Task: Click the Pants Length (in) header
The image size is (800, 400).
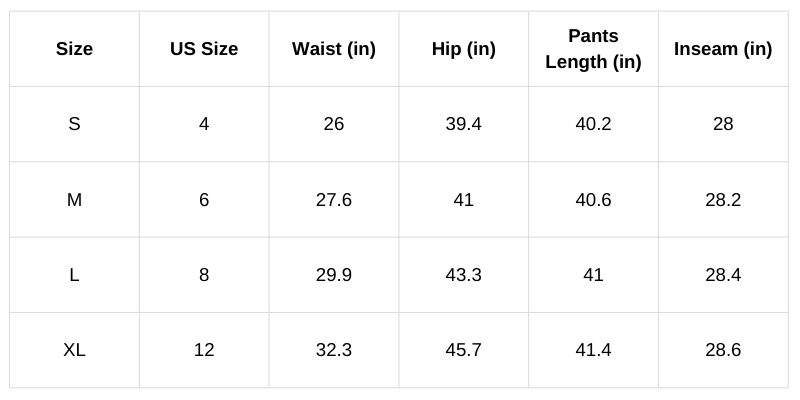Action: [593, 49]
